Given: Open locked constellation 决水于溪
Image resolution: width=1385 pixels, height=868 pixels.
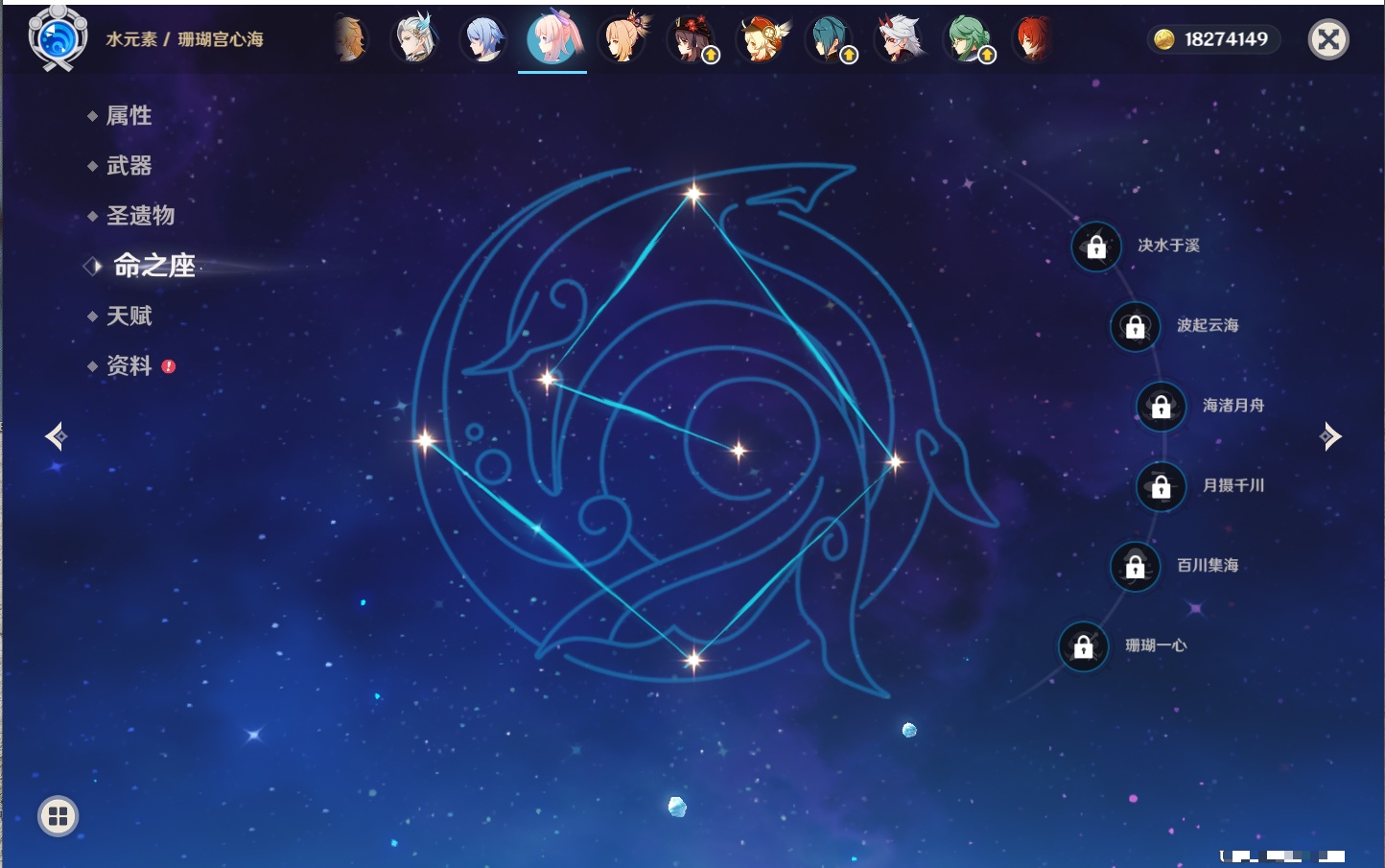Looking at the screenshot, I should (1096, 246).
